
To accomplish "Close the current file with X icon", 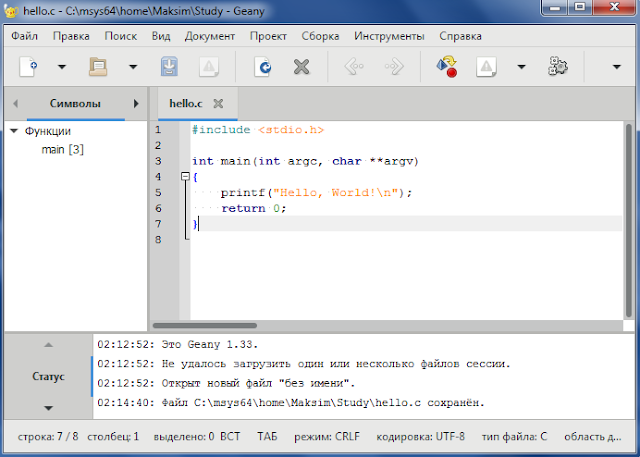I will 302,67.
